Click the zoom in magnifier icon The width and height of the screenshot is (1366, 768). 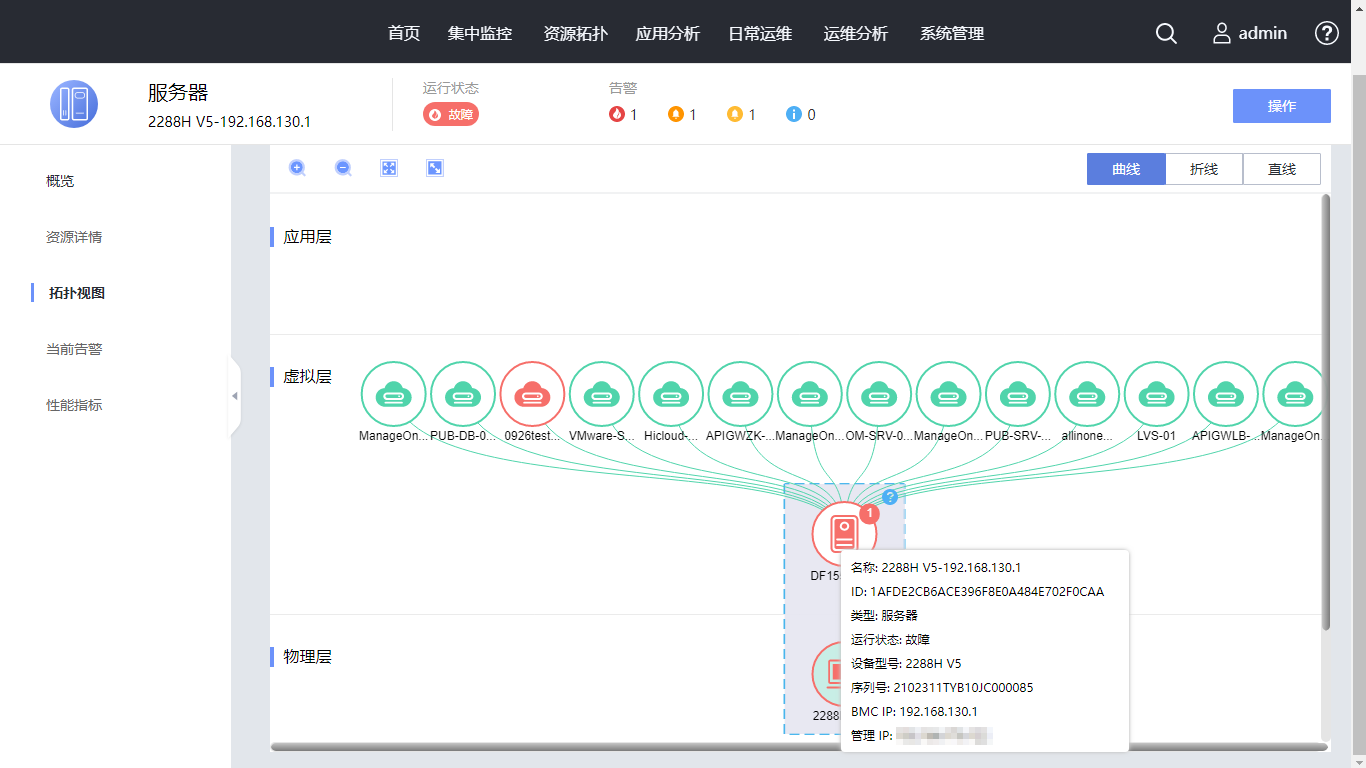[297, 168]
